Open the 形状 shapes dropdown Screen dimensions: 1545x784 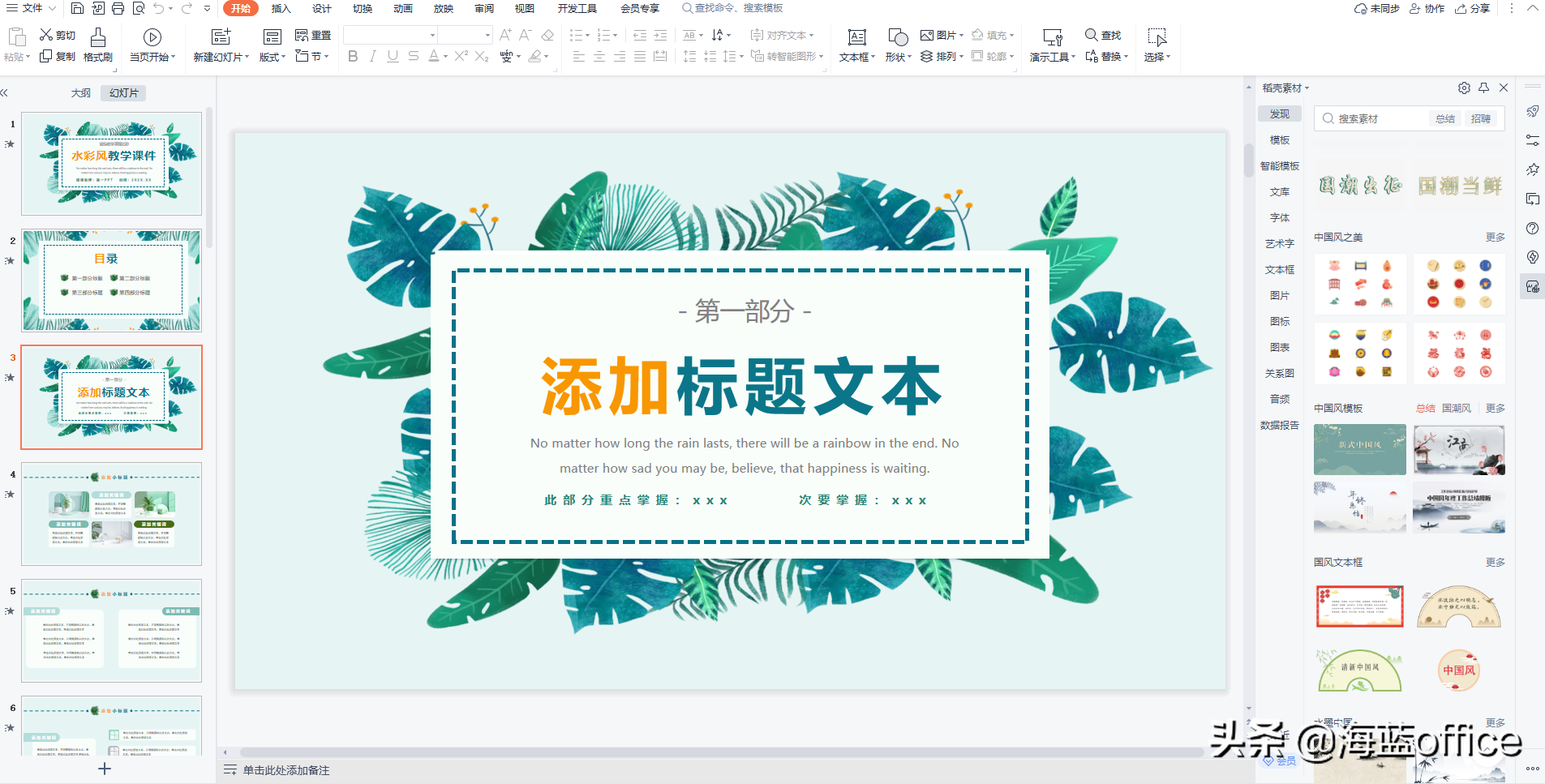(x=899, y=57)
